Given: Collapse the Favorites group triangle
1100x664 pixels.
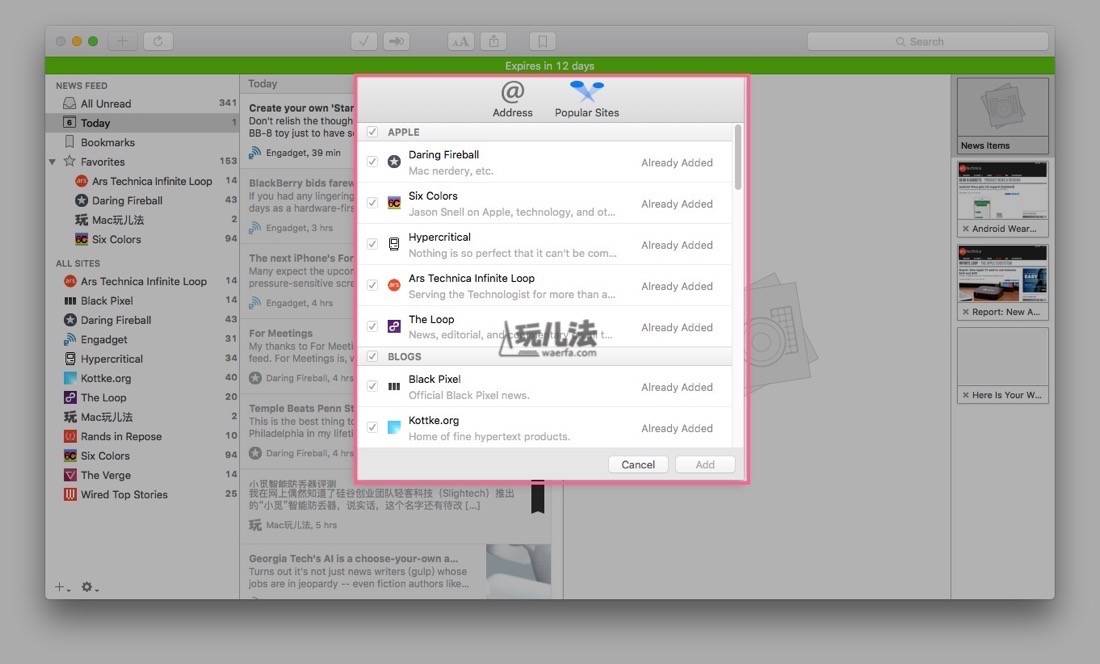Looking at the screenshot, I should pos(52,162).
